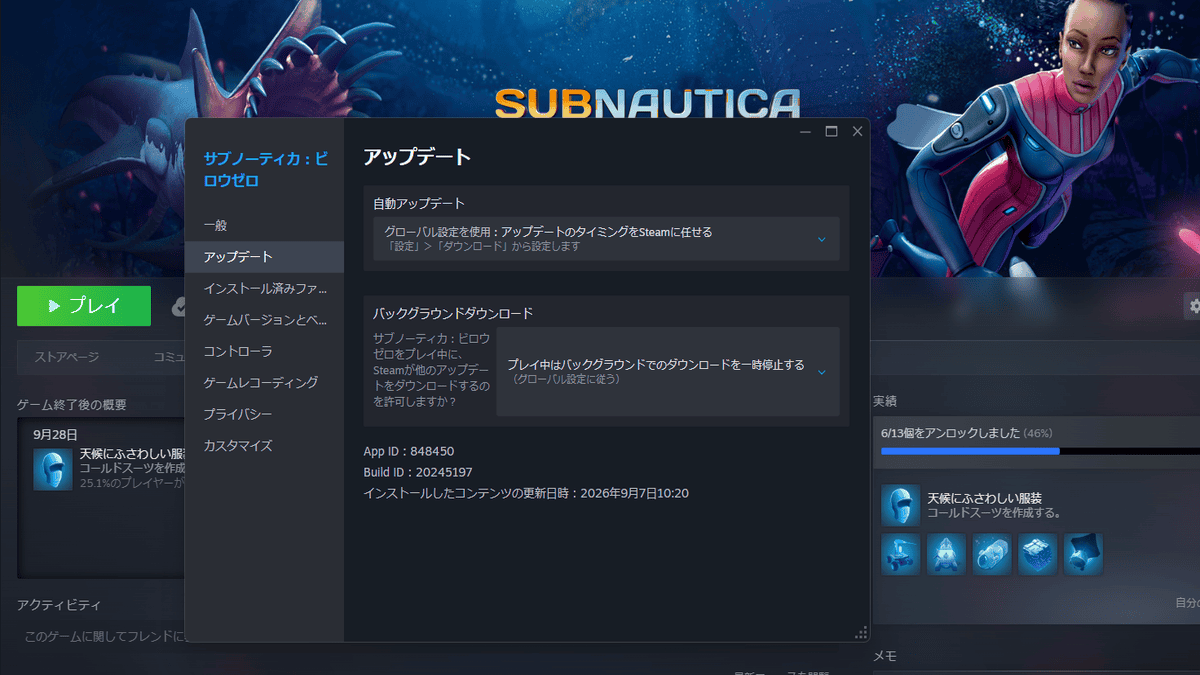1200x675 pixels.
Task: Click the 9月28日 date in summary panel
Action: coord(55,435)
